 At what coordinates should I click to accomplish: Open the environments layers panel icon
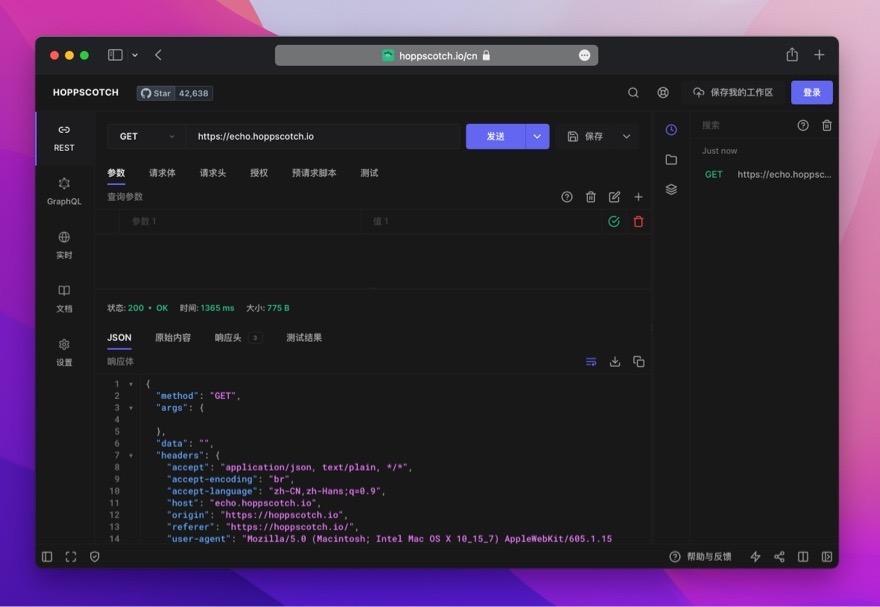click(x=671, y=189)
